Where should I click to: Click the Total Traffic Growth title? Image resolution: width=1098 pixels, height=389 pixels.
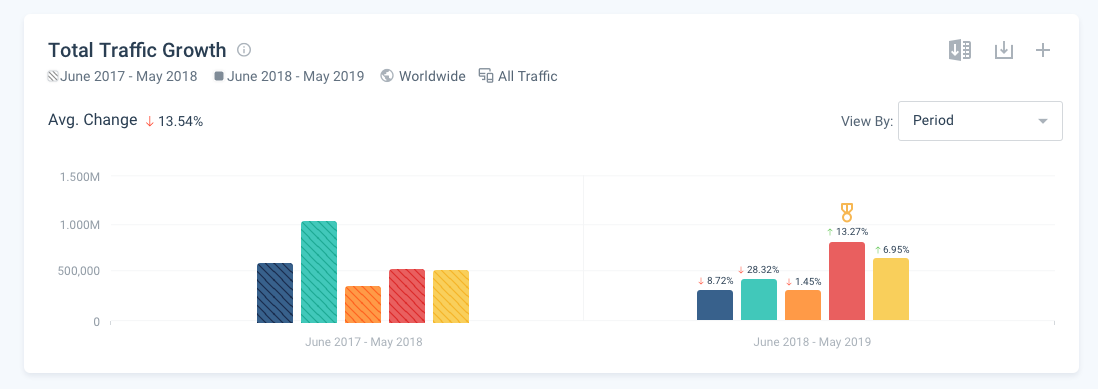coord(137,50)
